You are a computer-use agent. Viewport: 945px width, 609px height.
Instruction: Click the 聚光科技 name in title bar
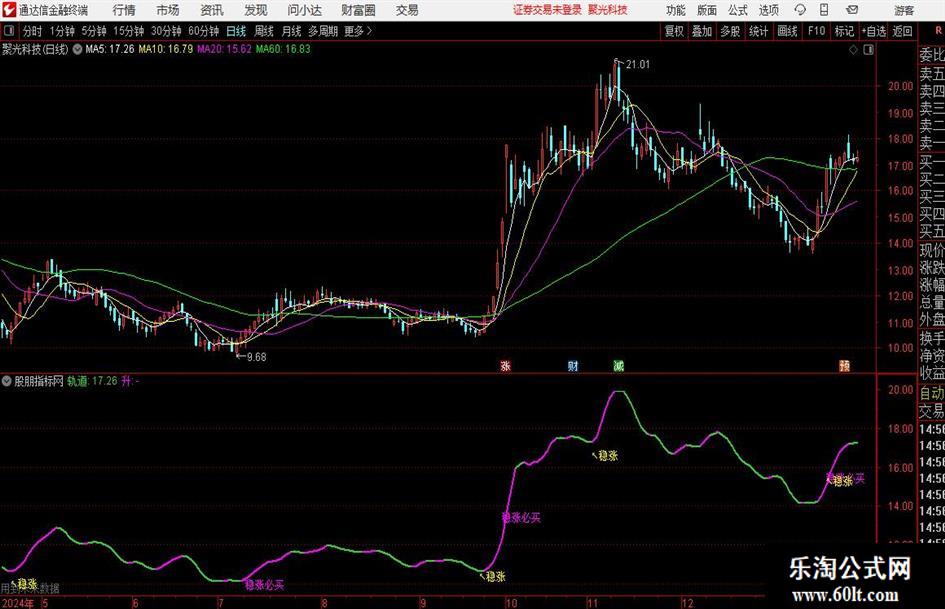[608, 10]
